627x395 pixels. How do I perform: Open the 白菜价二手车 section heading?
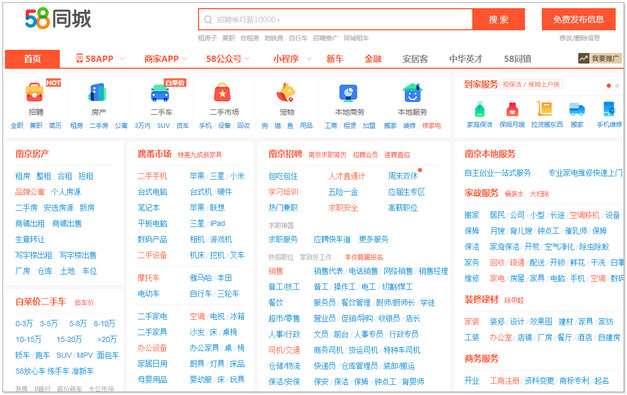[40, 301]
